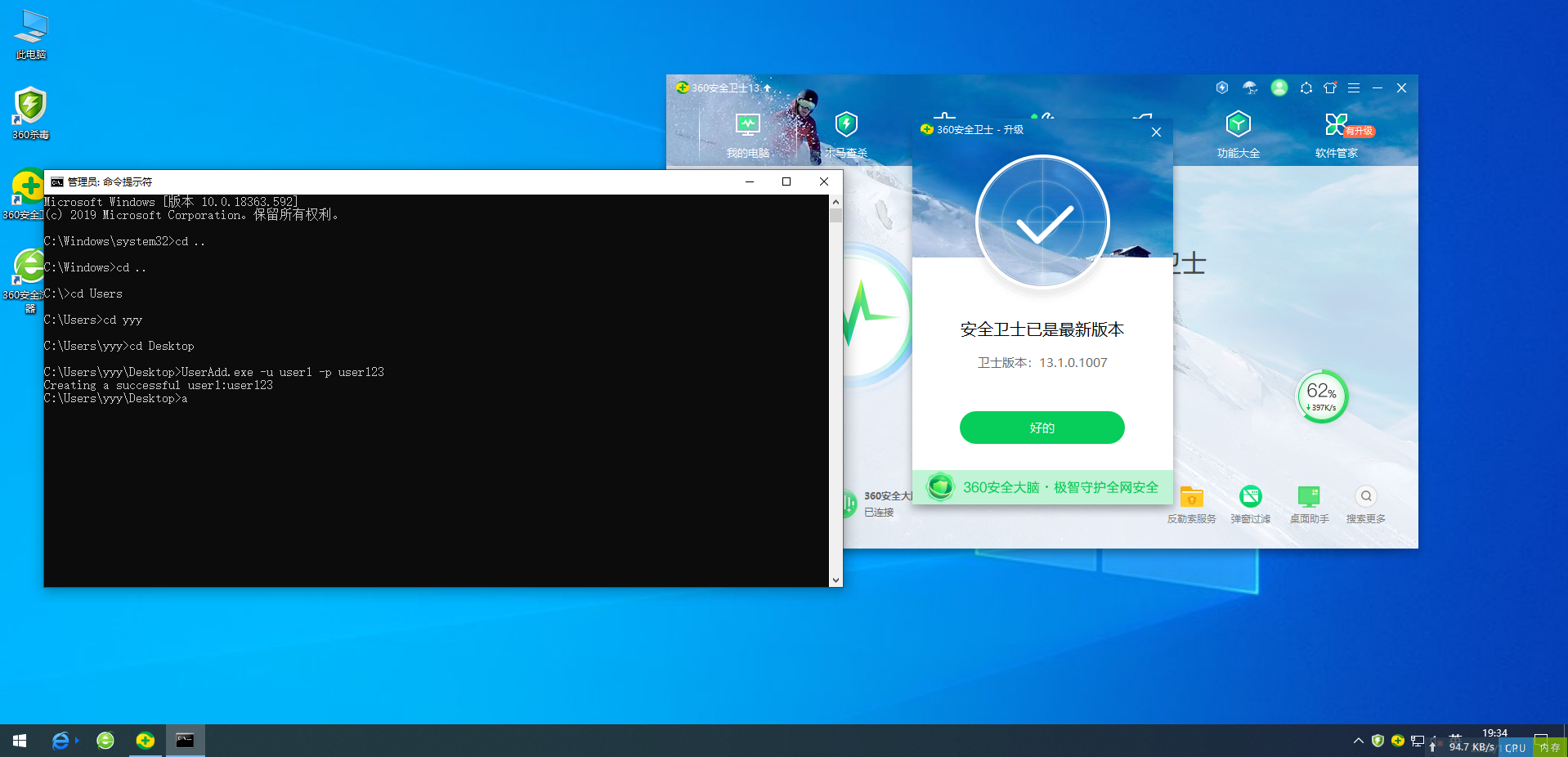Click the 360安全大脑 banner in upgrade dialog
Screen dimensions: 1568x757
[x=1042, y=487]
